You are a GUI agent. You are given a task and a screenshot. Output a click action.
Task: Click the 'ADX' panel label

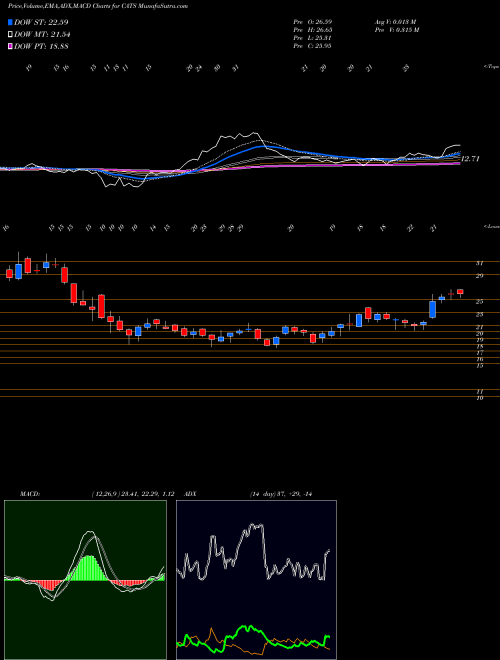[x=191, y=494]
